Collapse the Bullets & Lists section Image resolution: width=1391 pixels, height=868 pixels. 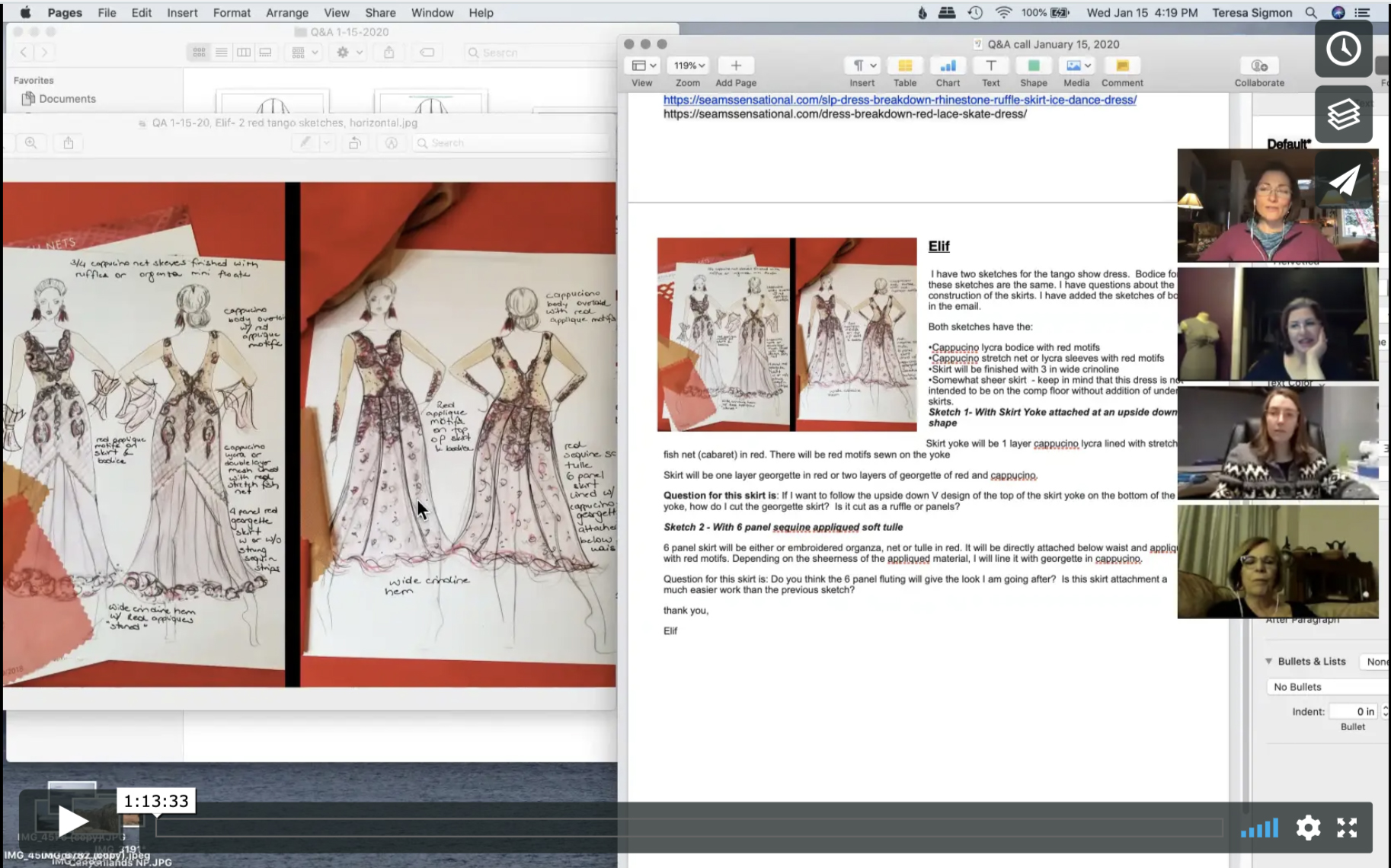click(x=1268, y=662)
